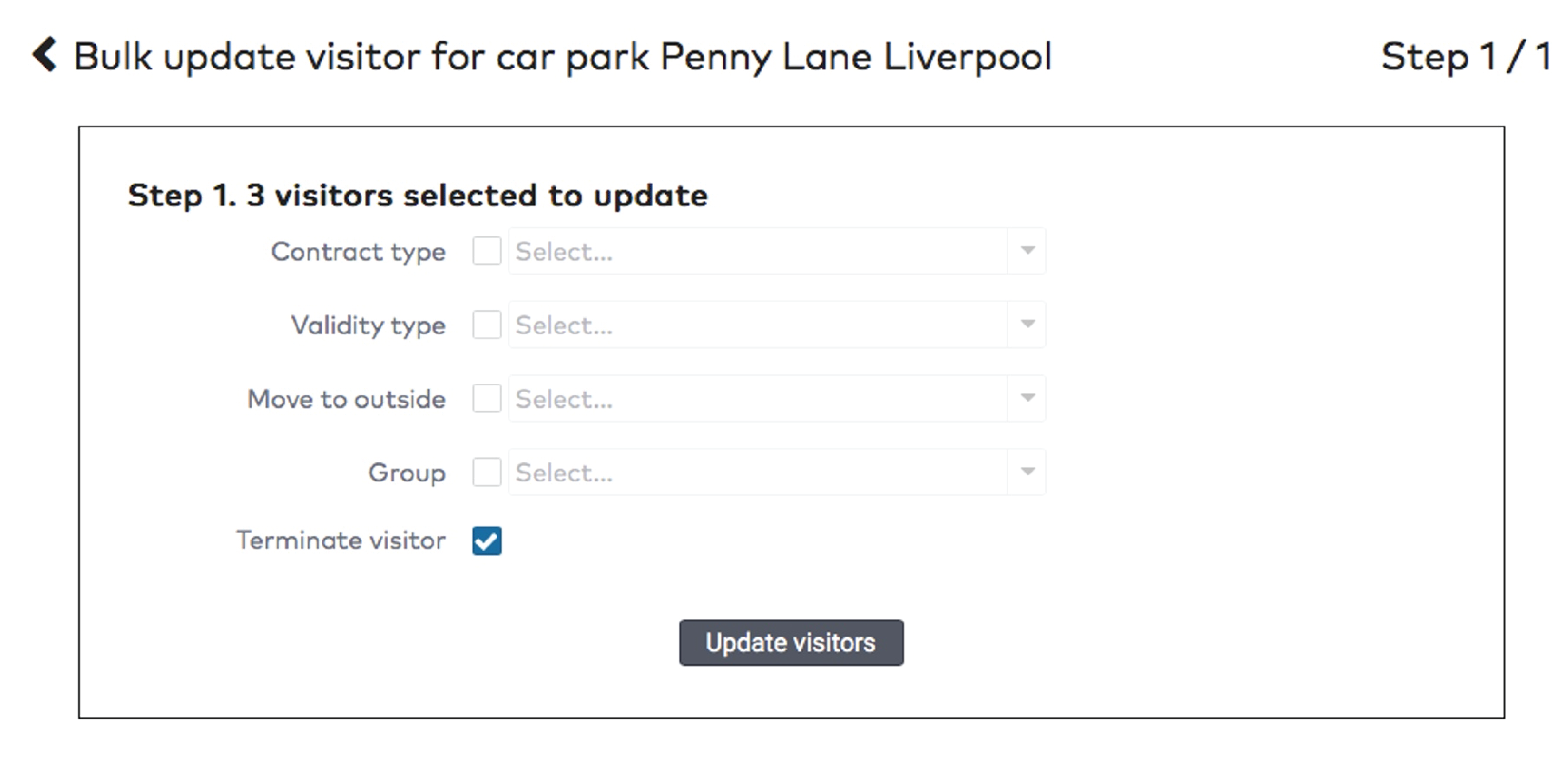Click the Validity type dropdown arrow

(1027, 324)
